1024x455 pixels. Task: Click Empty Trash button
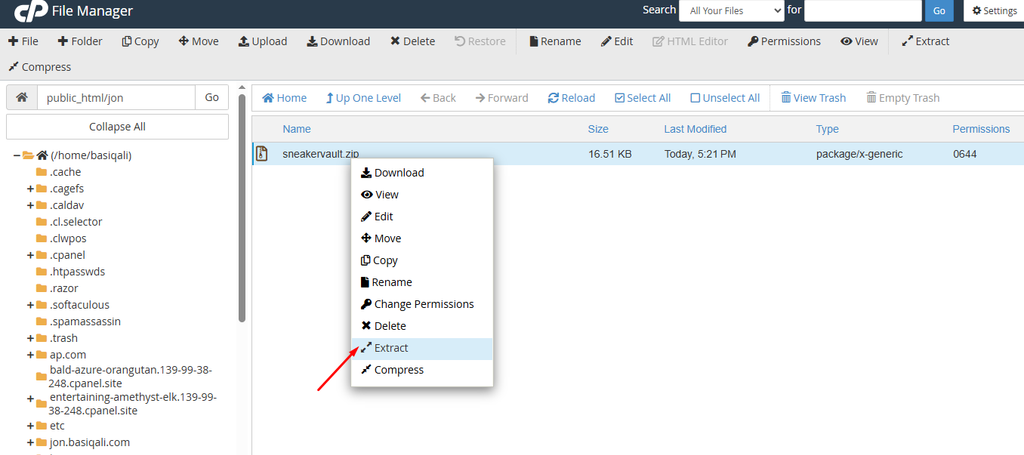(x=903, y=98)
